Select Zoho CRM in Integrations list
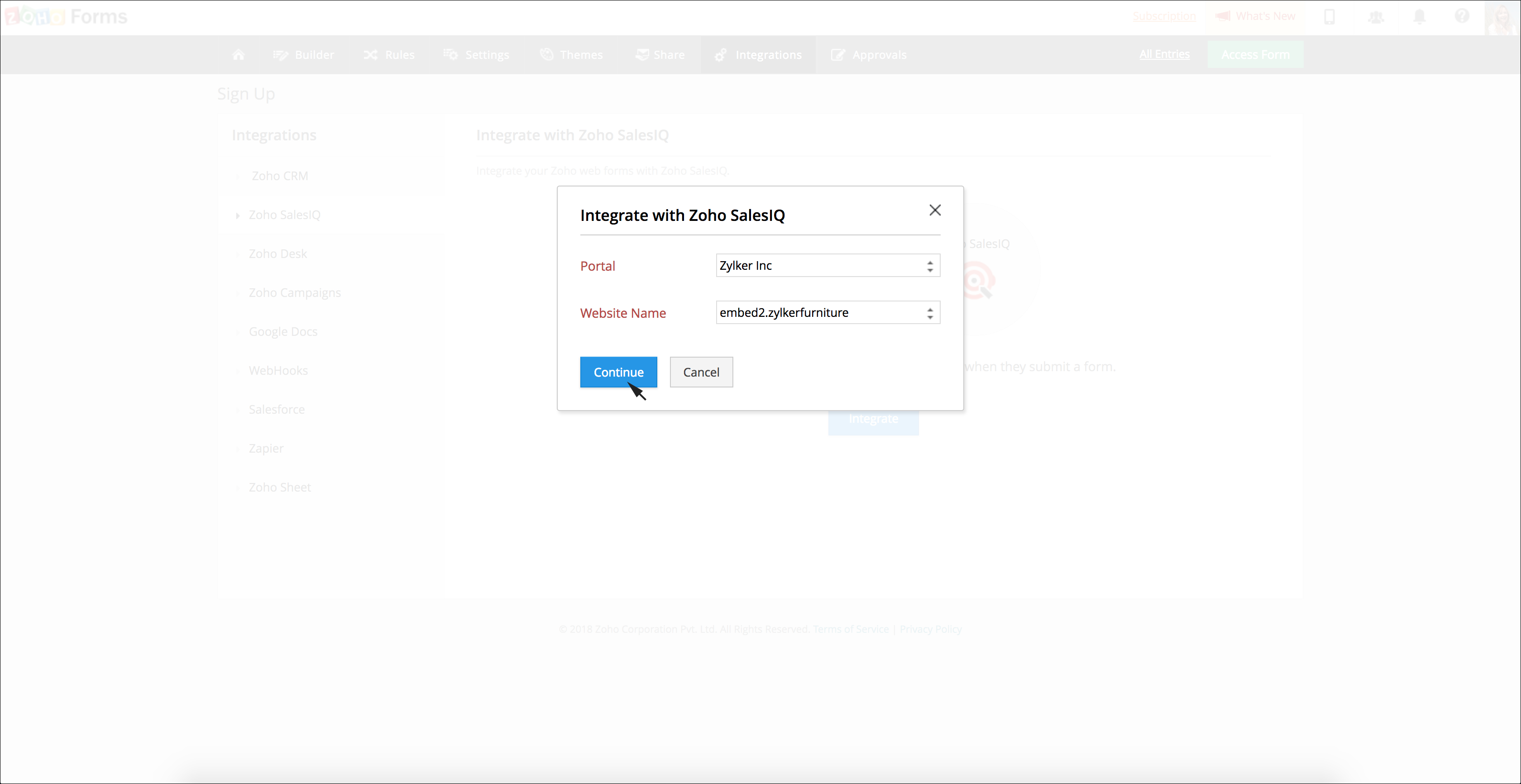 279,176
